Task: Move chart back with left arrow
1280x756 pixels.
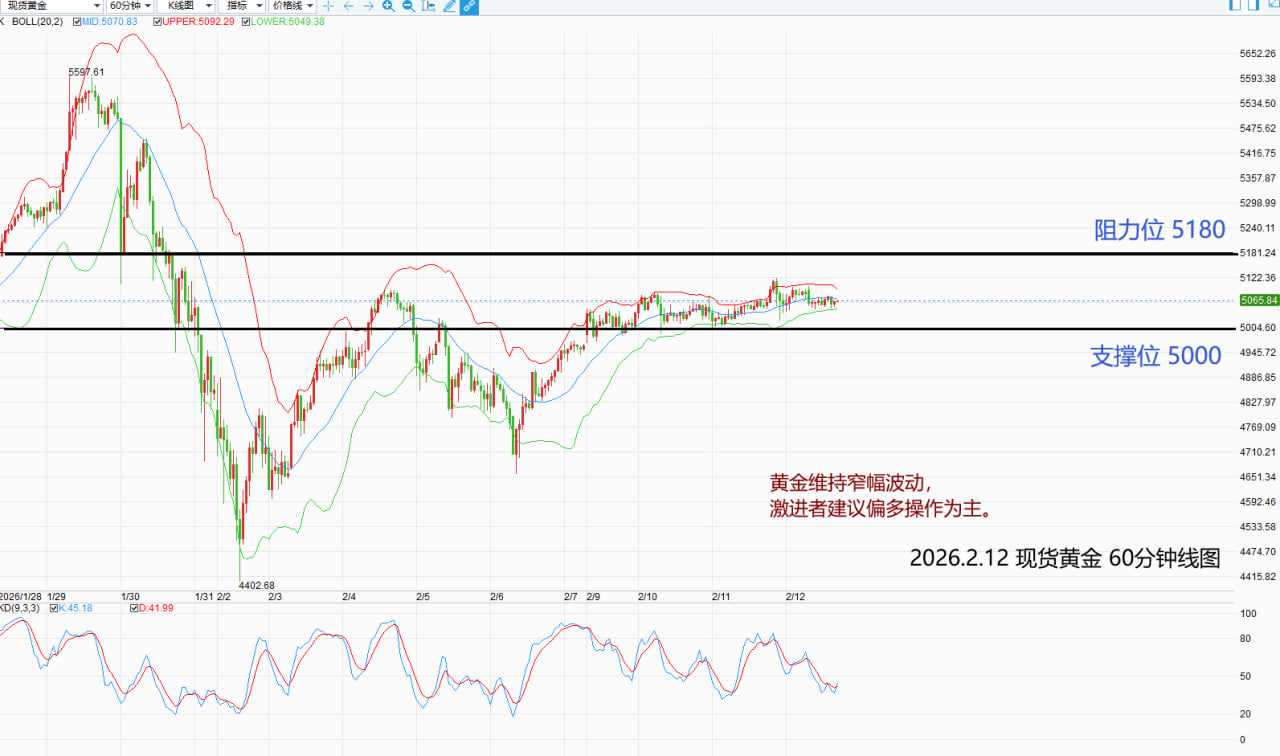Action: click(x=349, y=6)
